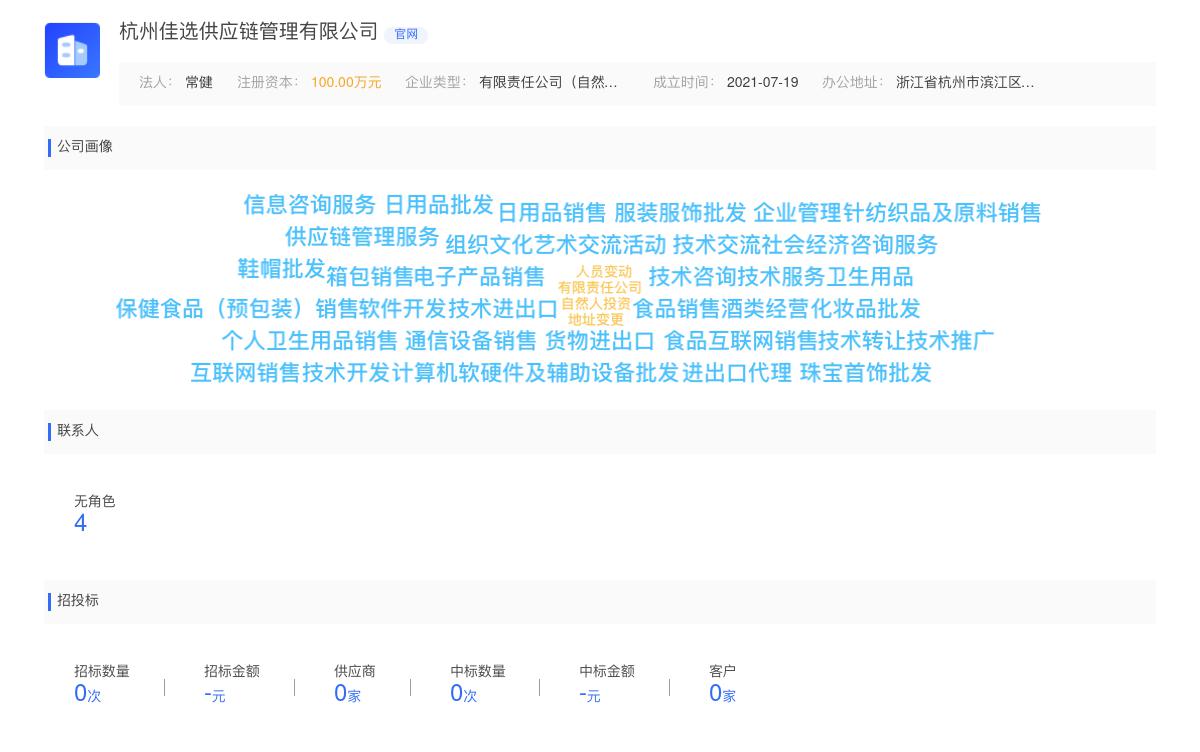Click word cloud tag 日用品销售
The width and height of the screenshot is (1200, 752).
(552, 213)
